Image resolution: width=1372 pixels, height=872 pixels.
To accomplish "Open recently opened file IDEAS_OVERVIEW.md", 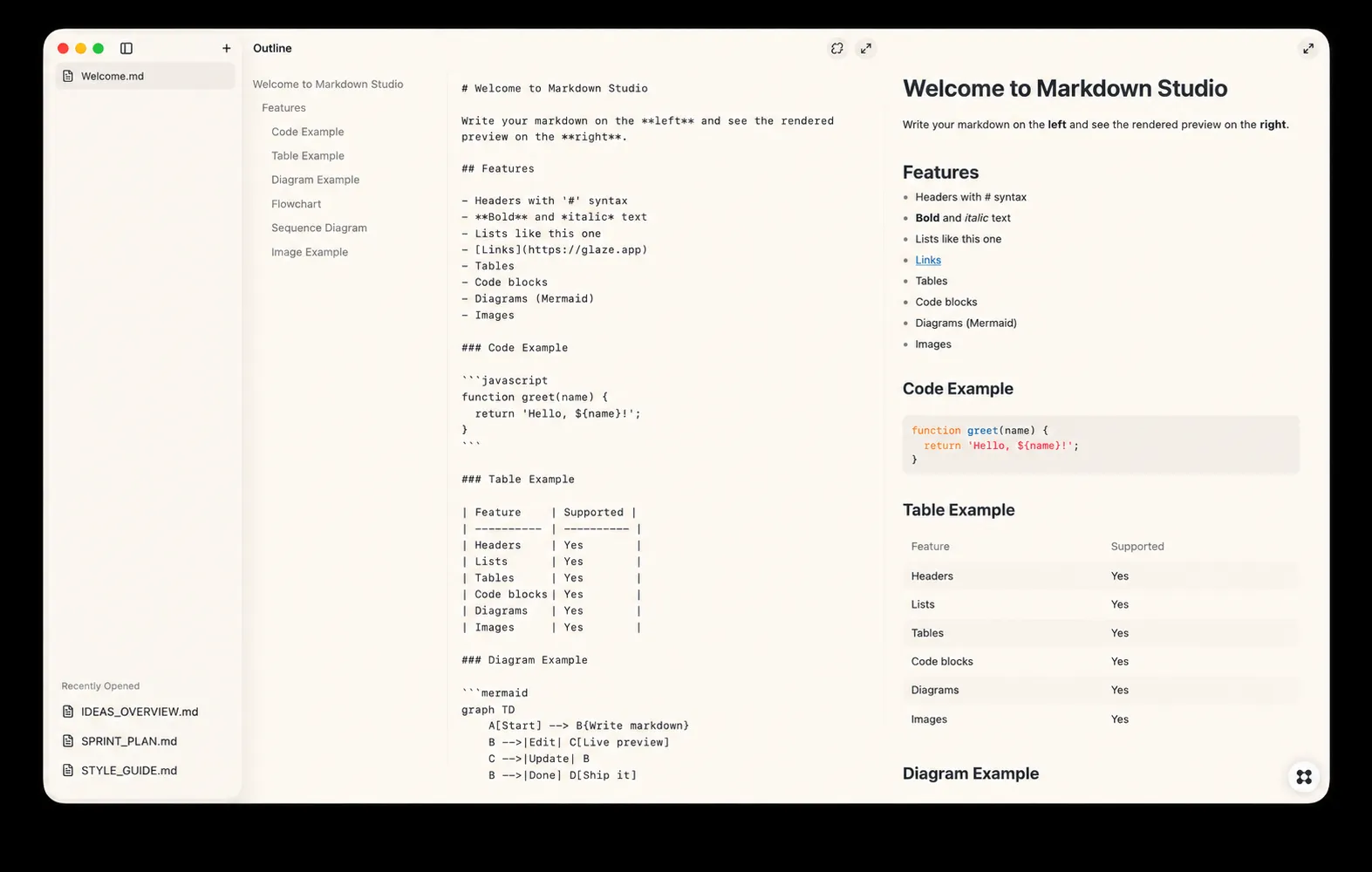I will click(x=139, y=712).
